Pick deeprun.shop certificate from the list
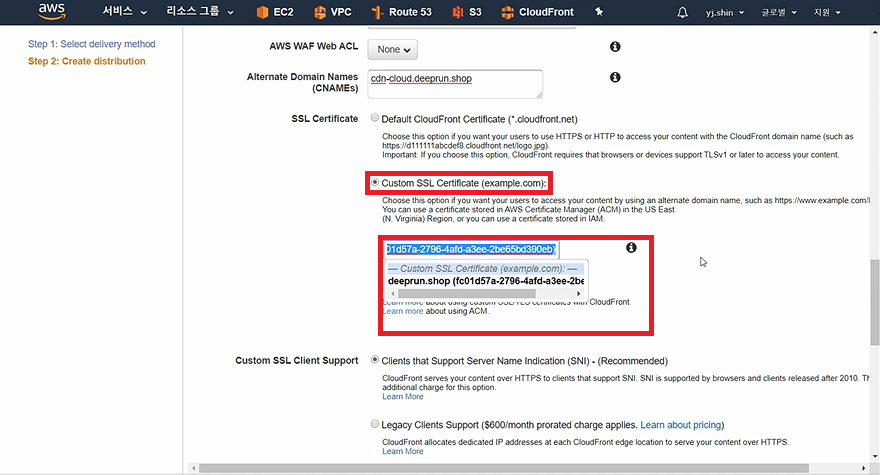 [x=485, y=281]
